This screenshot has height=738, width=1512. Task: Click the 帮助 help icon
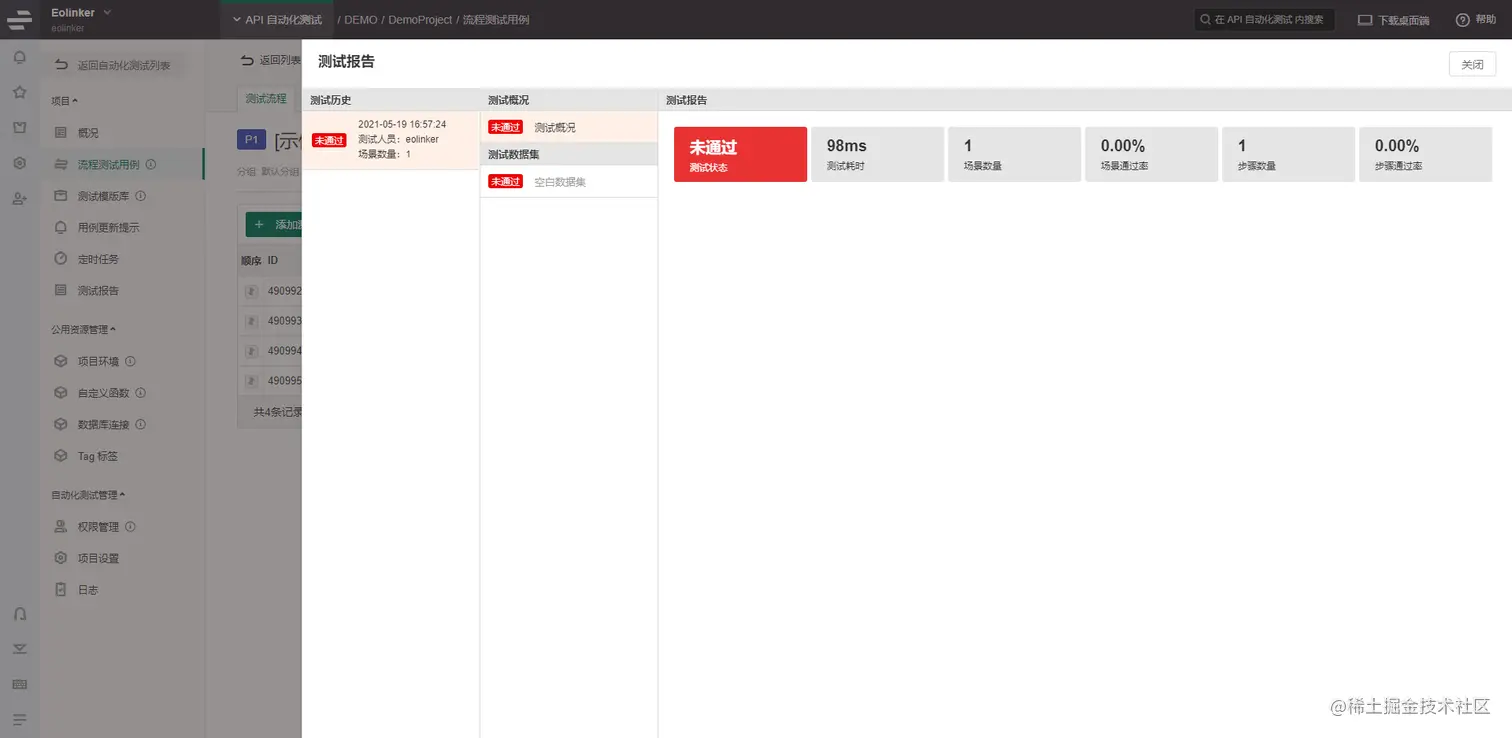1462,19
